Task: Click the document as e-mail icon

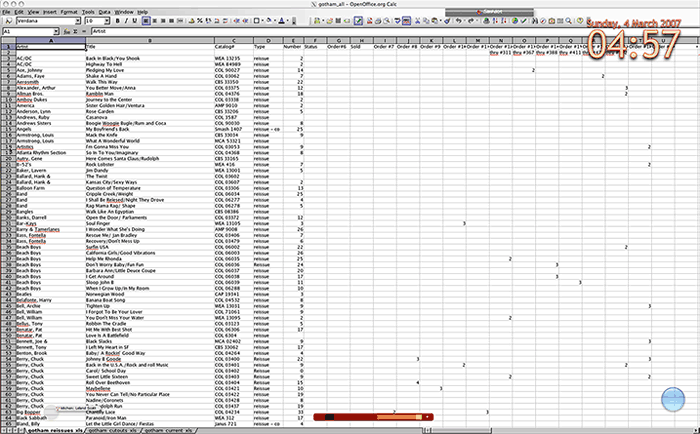Action: (x=347, y=21)
